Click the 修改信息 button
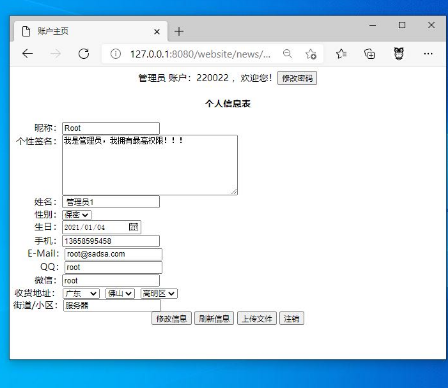Viewport: 448px width, 388px height. pos(171,318)
